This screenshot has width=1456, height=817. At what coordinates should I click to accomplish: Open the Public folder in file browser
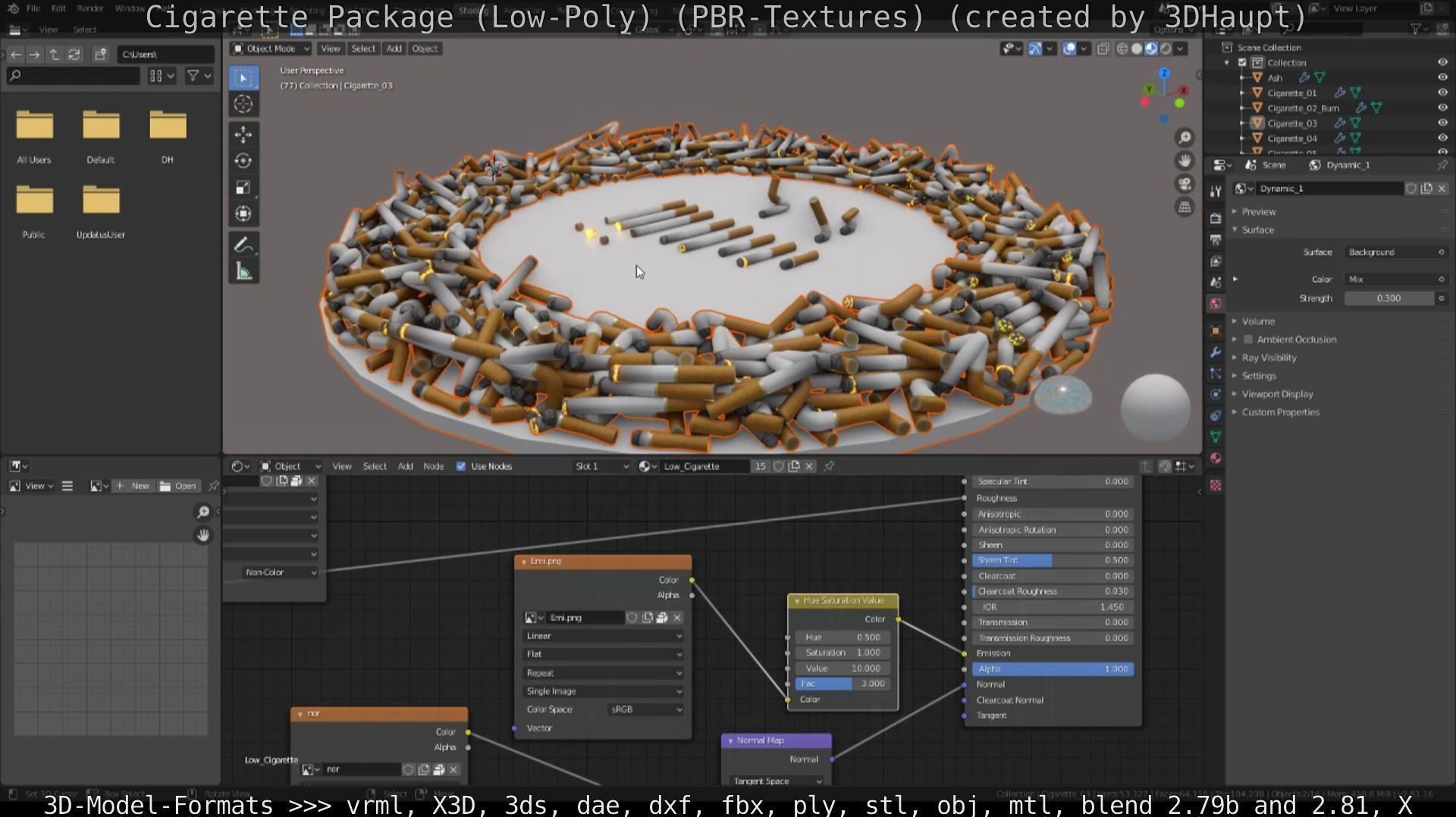pos(34,211)
